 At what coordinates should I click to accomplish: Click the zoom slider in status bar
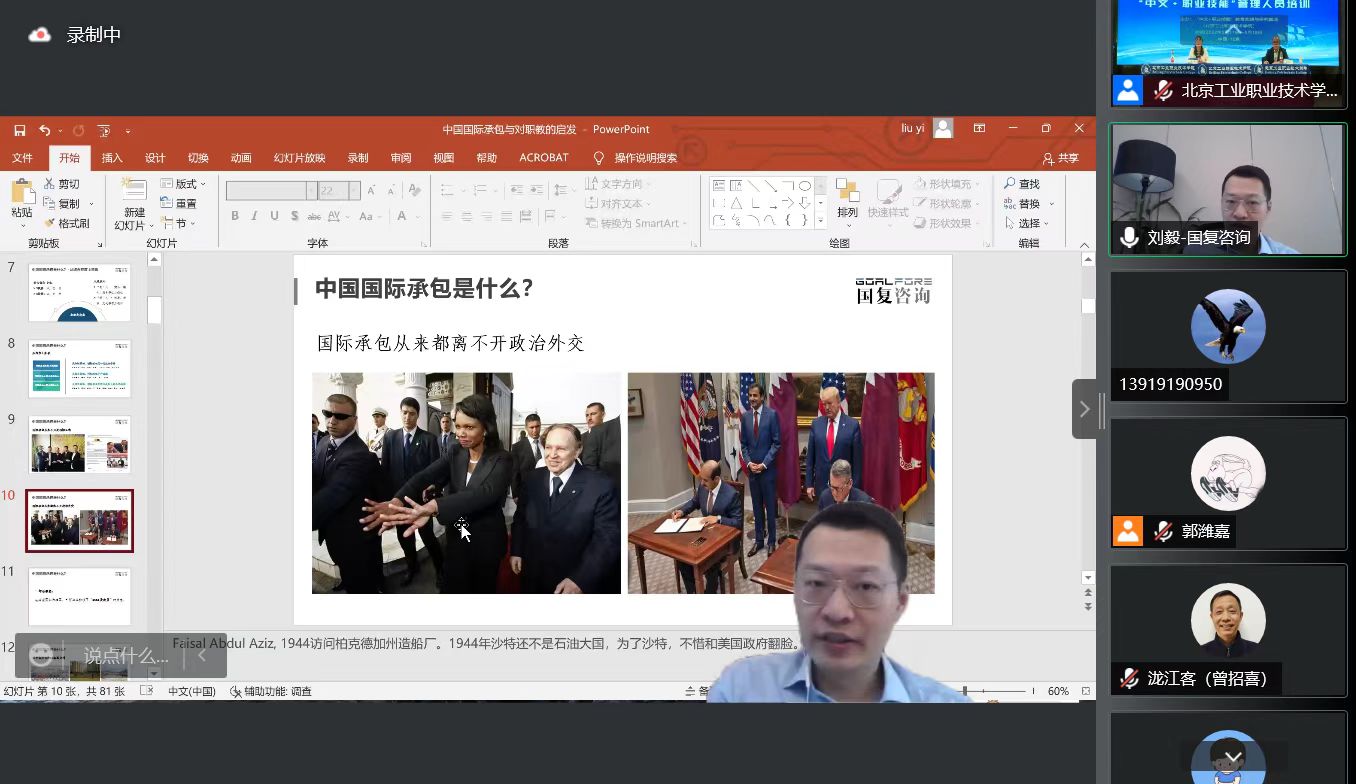click(995, 691)
